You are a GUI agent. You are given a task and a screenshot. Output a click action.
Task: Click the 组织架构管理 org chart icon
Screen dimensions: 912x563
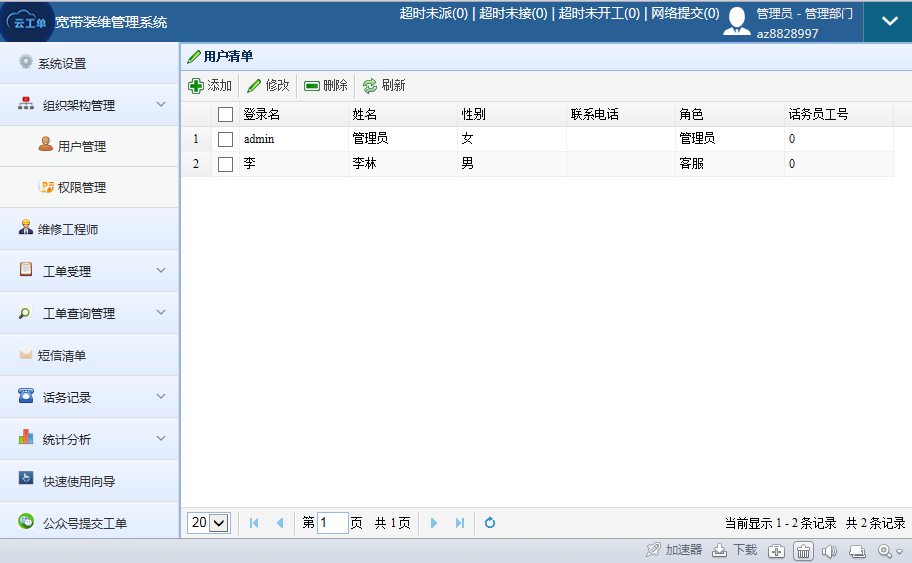pyautogui.click(x=26, y=104)
